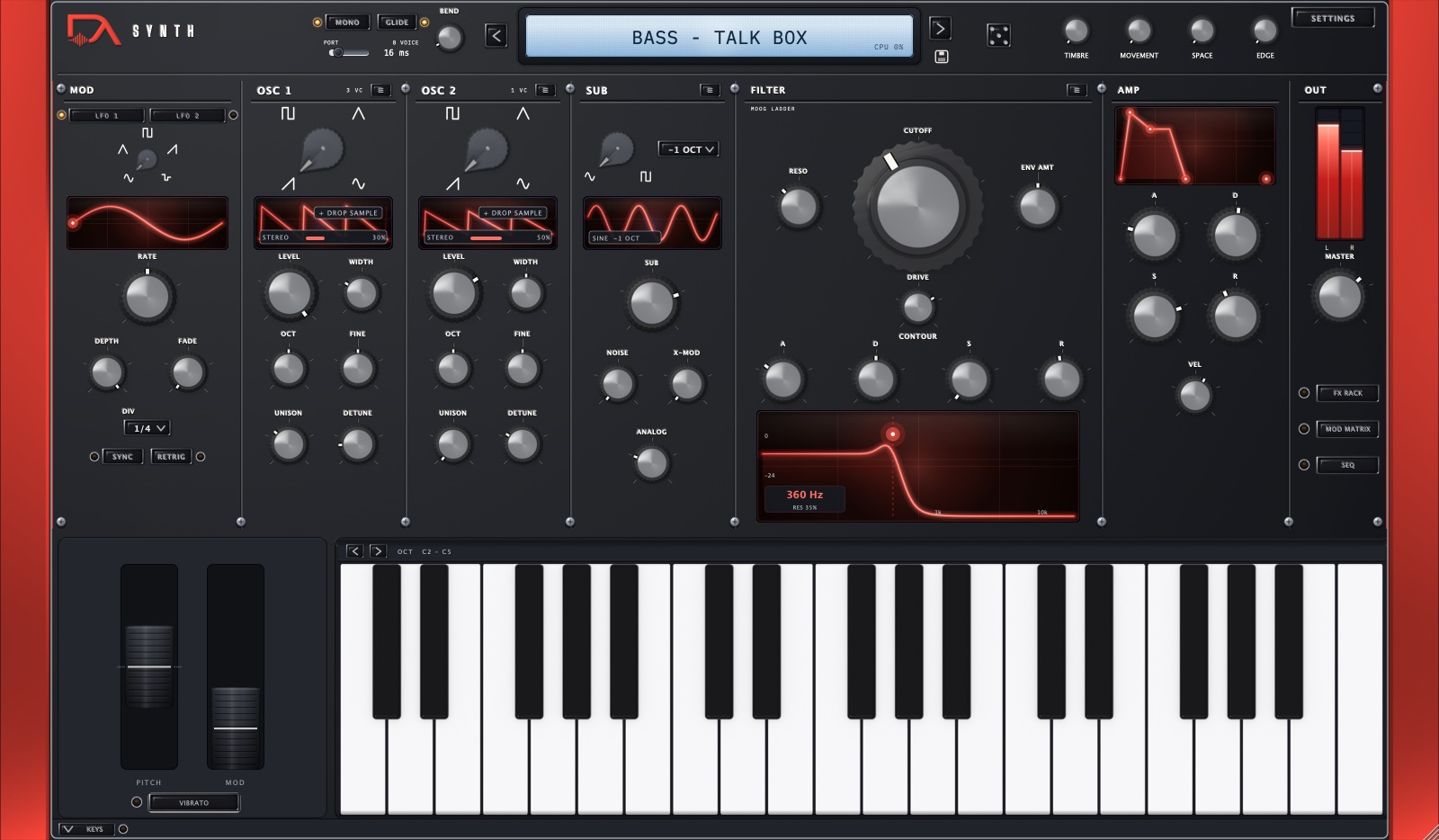The height and width of the screenshot is (840, 1439).
Task: Select SUB square waveform icon
Action: tap(646, 176)
